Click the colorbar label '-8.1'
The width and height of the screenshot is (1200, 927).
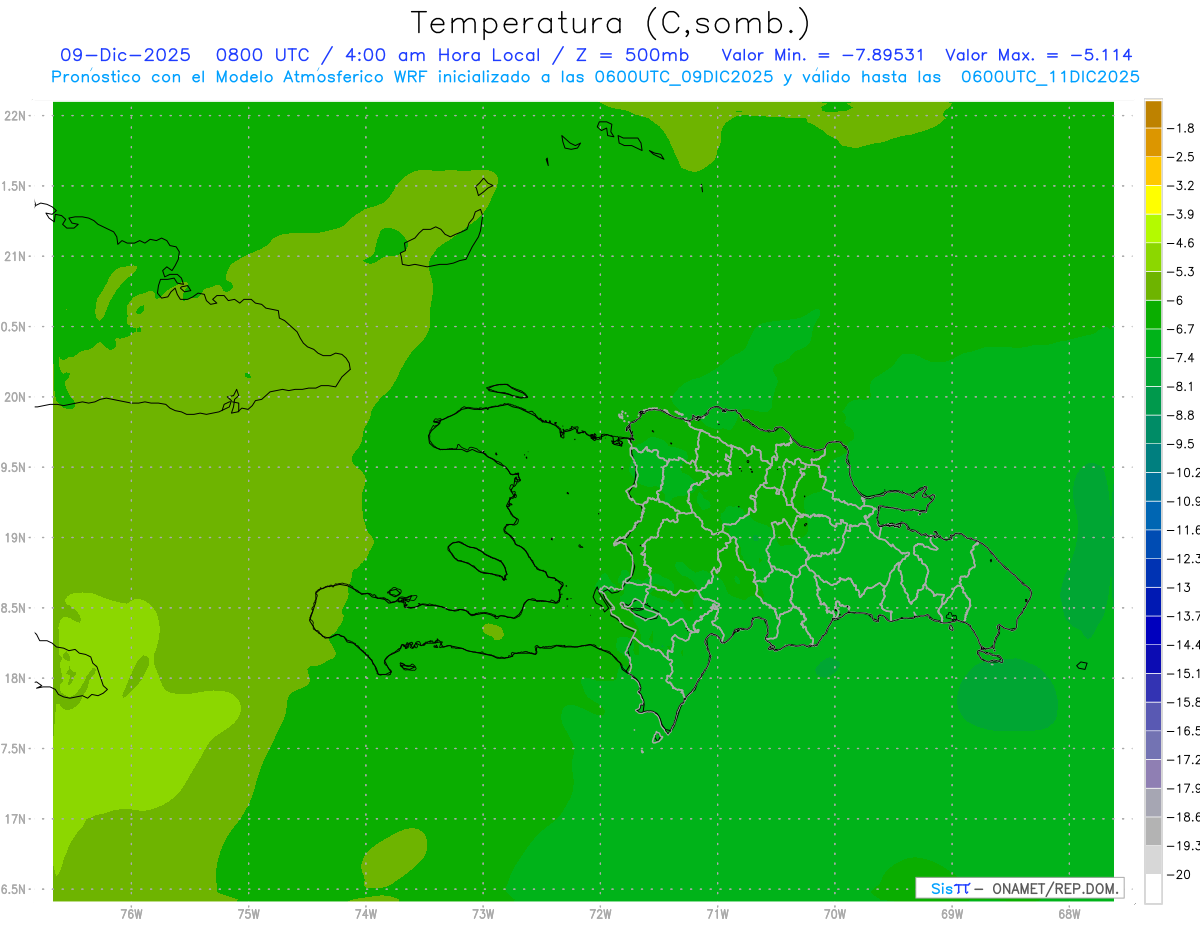point(1180,386)
